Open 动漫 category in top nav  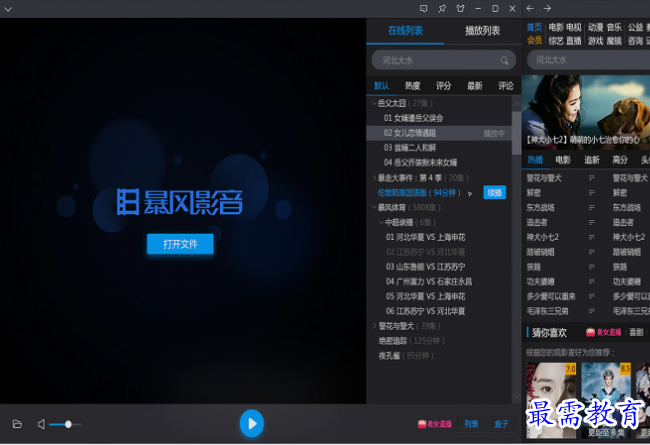(x=595, y=27)
